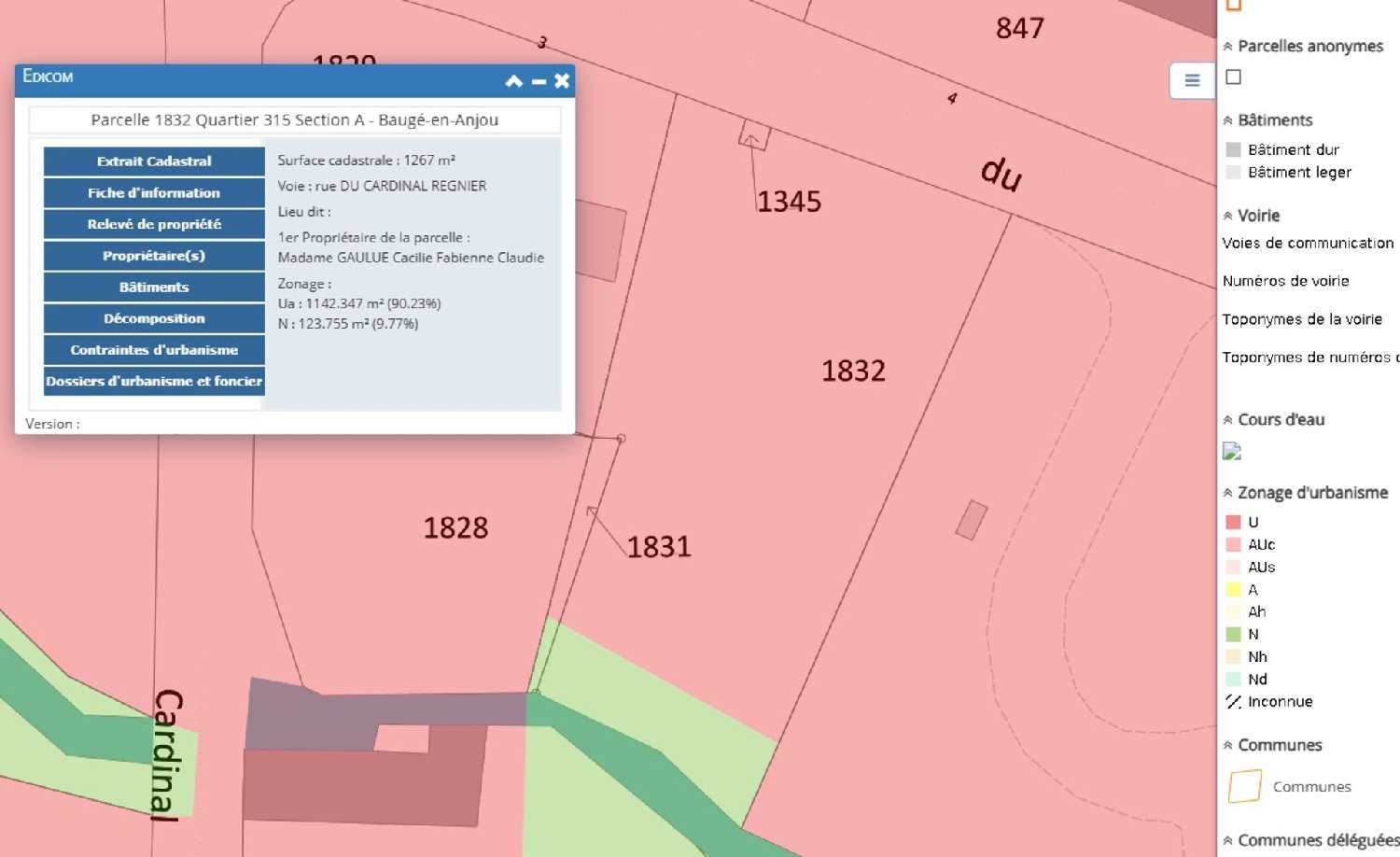Collapse the Communes déléguées section
Viewport: 1400px width, 857px height.
[1228, 840]
